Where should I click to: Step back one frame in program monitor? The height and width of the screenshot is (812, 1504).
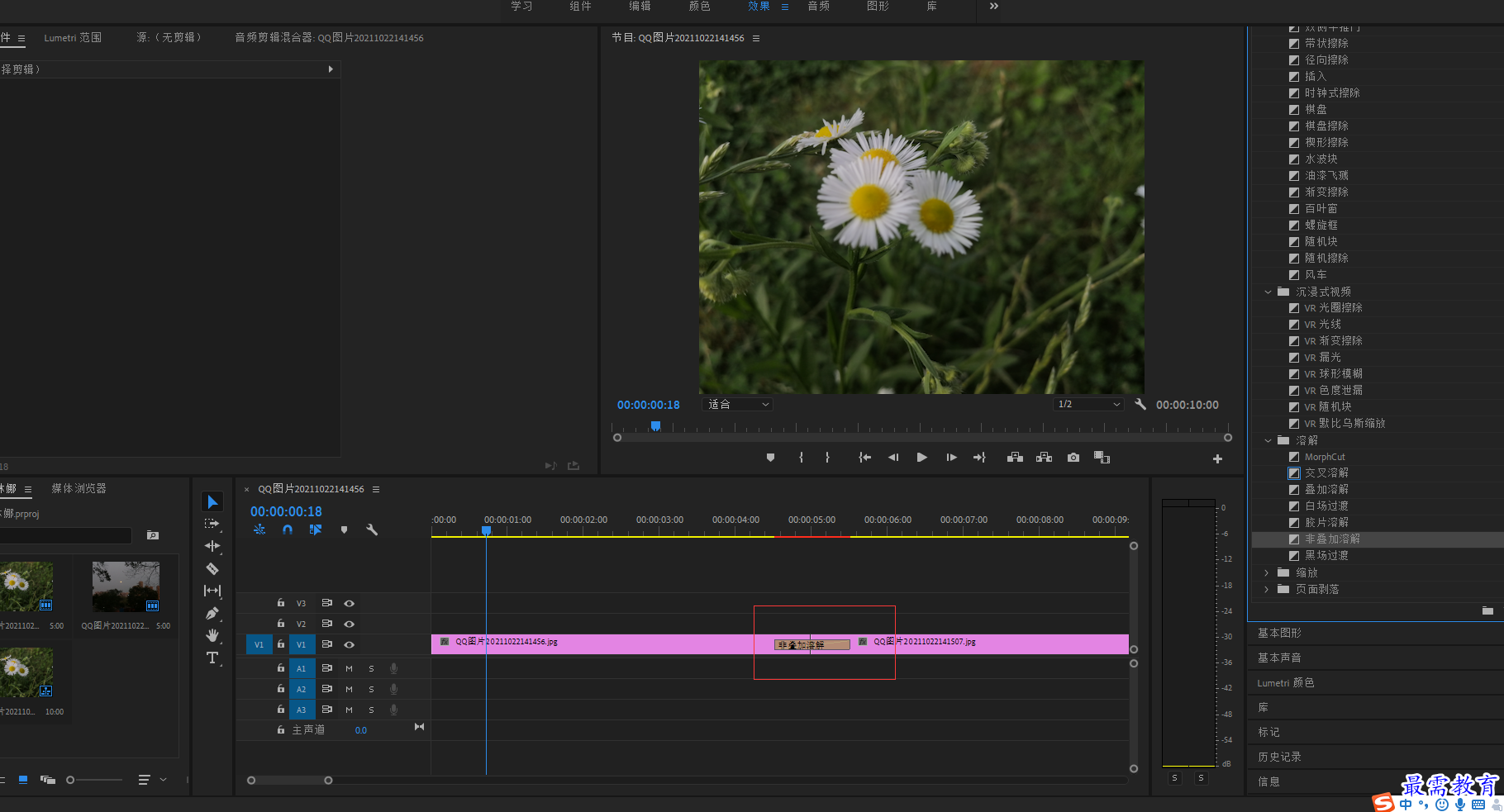(893, 458)
